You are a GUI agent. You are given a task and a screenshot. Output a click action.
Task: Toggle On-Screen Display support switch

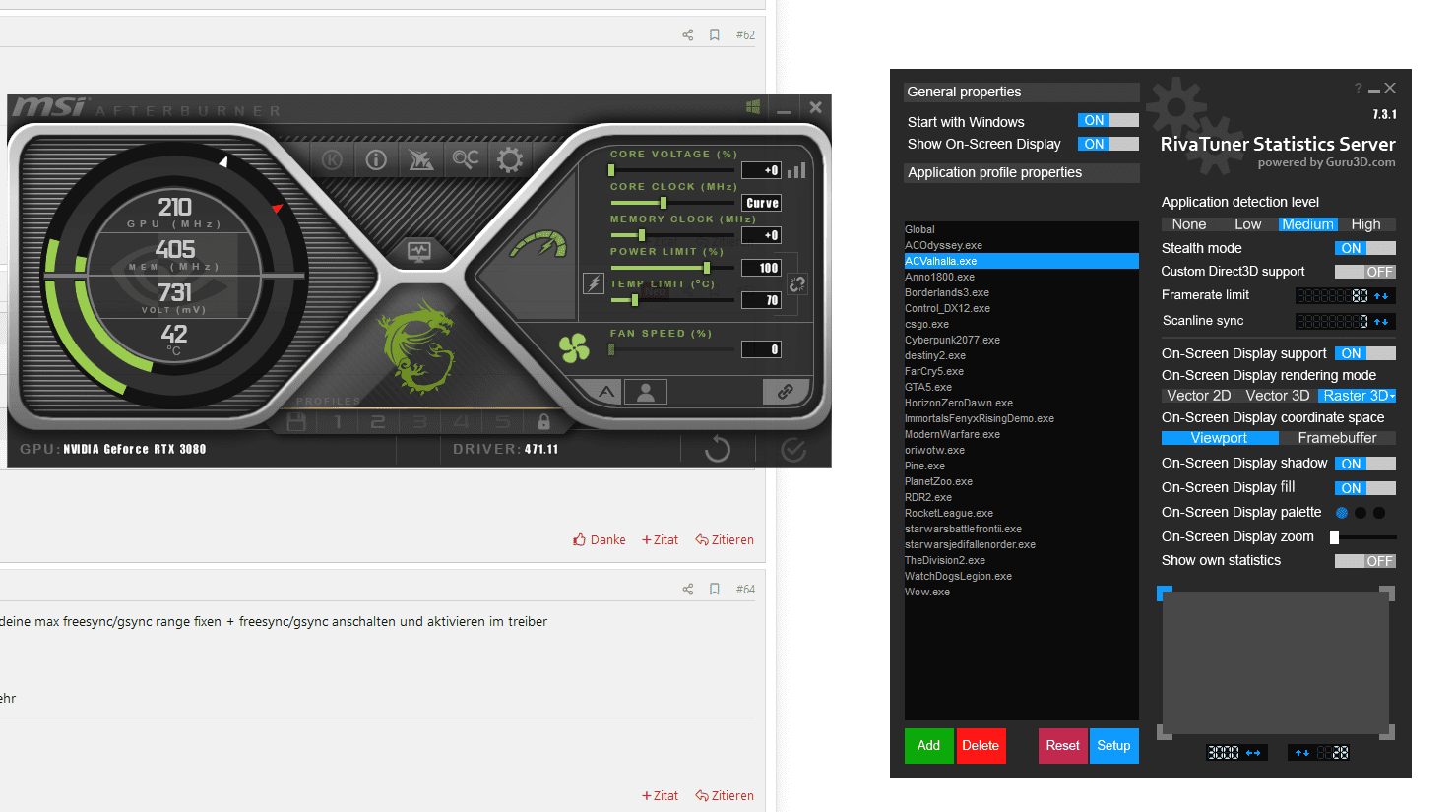tap(1365, 353)
